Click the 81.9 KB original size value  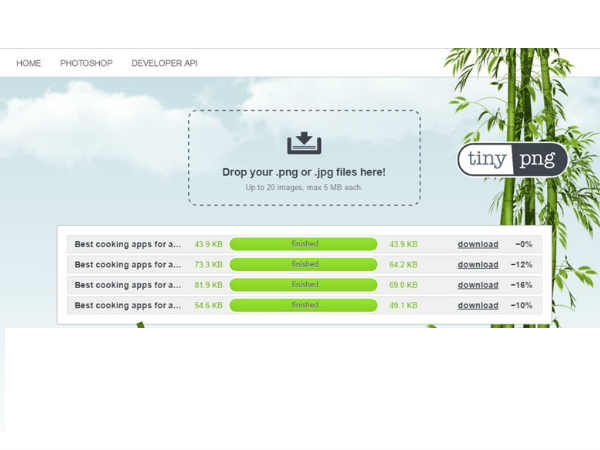click(x=209, y=285)
